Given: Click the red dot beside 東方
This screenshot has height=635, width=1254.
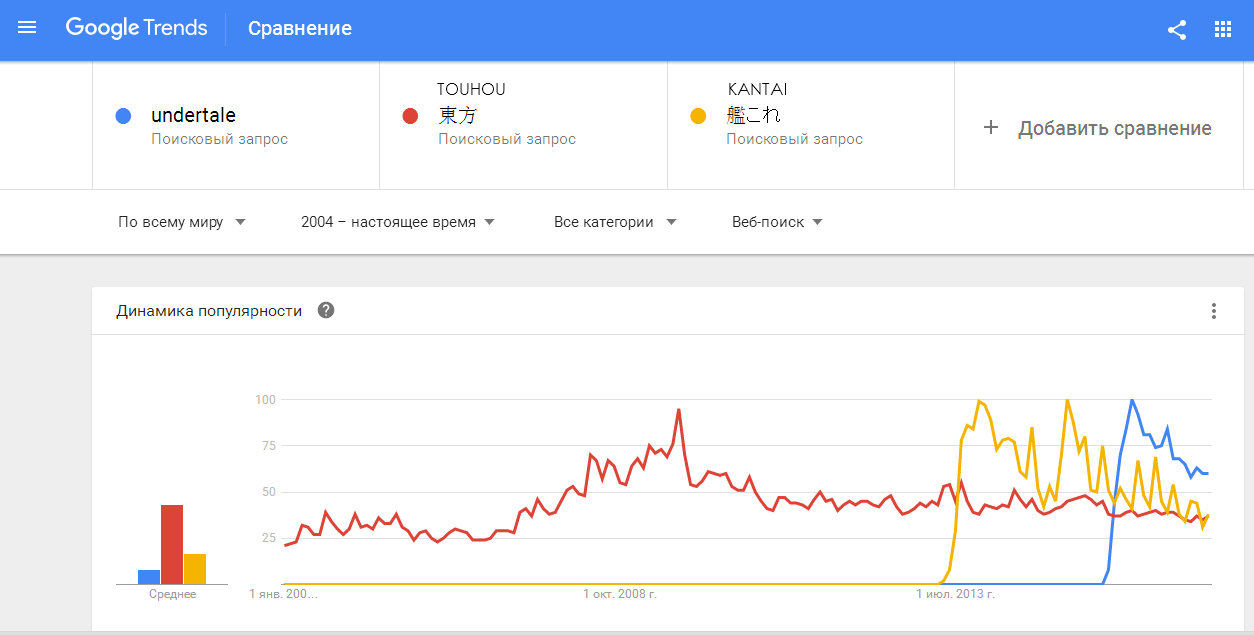Looking at the screenshot, I should coord(409,116).
